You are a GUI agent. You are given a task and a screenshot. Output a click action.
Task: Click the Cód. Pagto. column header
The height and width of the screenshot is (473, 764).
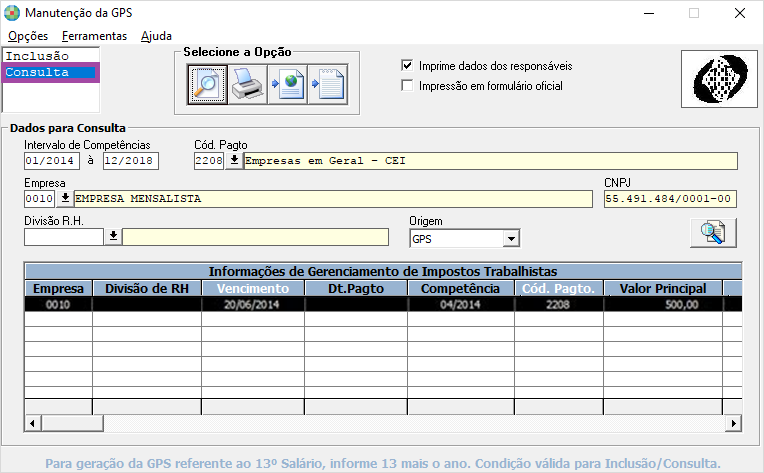tap(558, 288)
